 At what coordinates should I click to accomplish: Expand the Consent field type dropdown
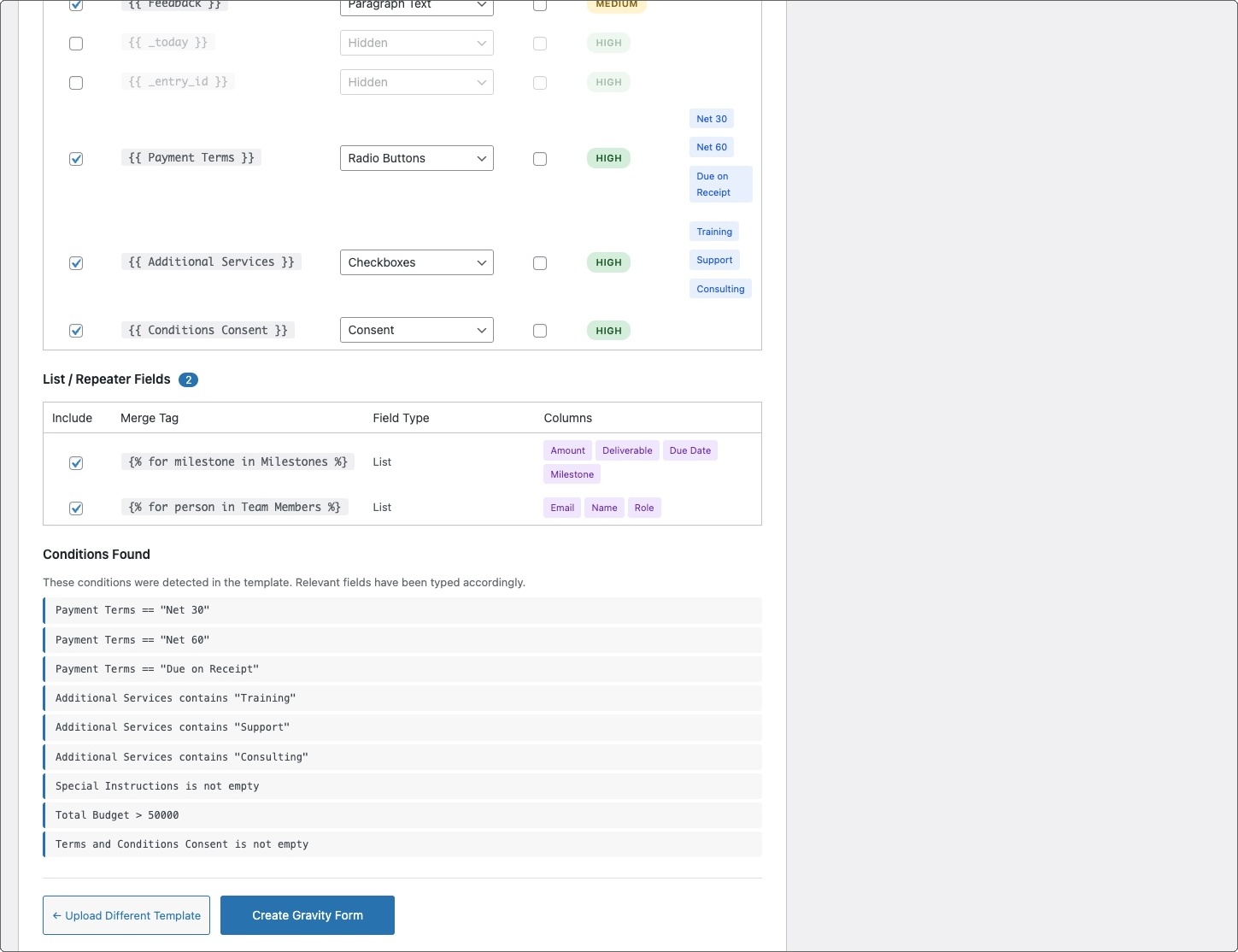416,330
